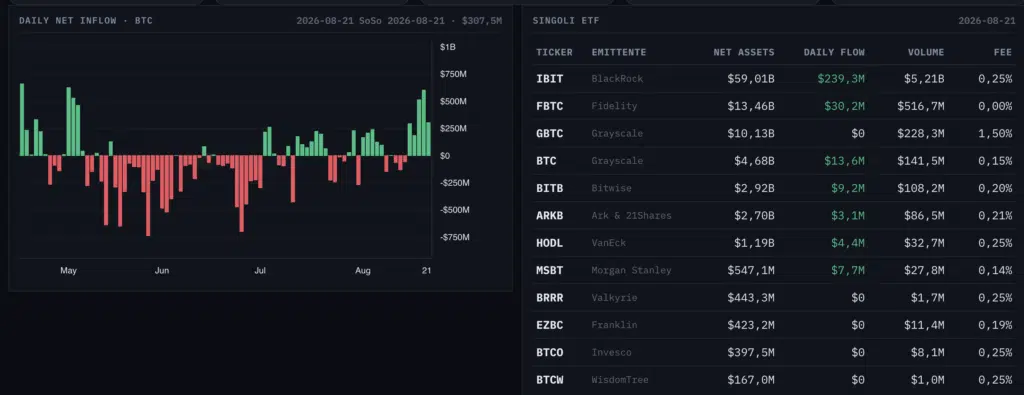Click ARKB daily flow $3,1M
Viewport: 1024px width, 395px height.
(x=848, y=215)
